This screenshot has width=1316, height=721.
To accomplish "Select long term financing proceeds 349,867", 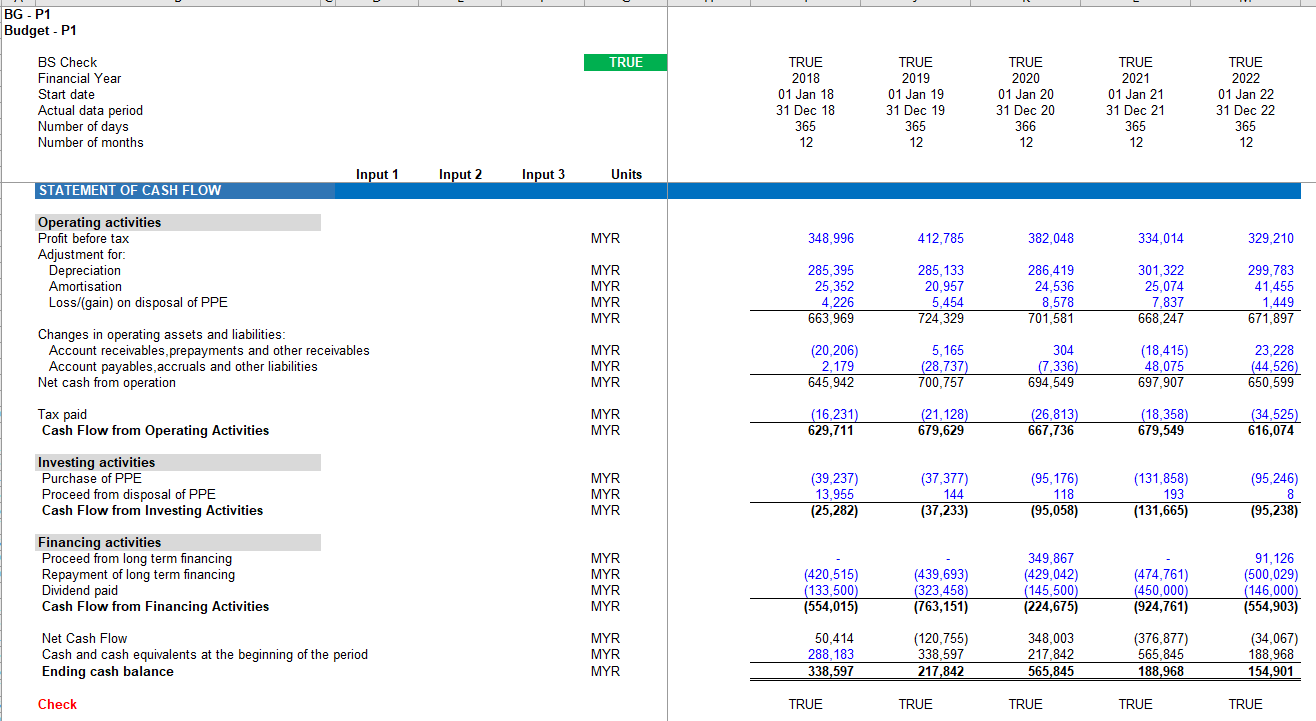I will 1051,558.
